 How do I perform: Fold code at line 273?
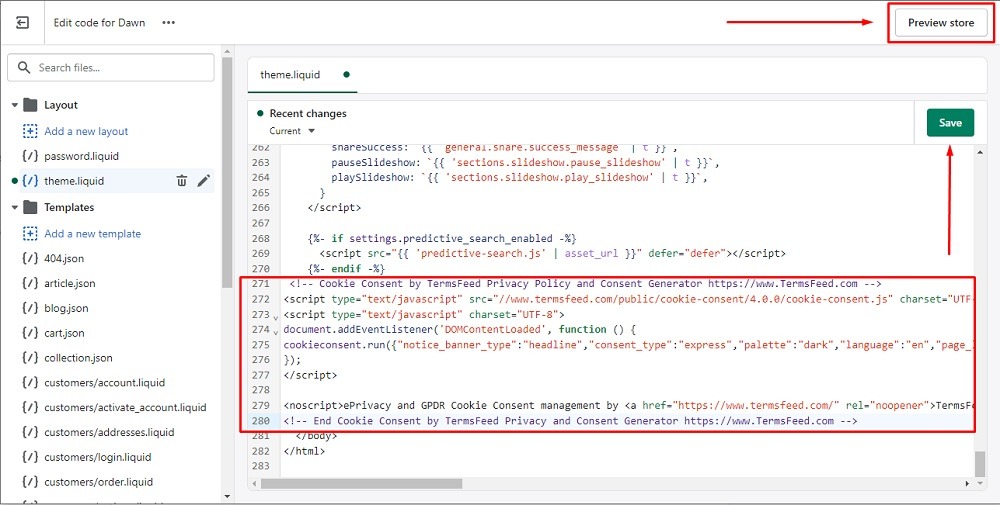[276, 316]
